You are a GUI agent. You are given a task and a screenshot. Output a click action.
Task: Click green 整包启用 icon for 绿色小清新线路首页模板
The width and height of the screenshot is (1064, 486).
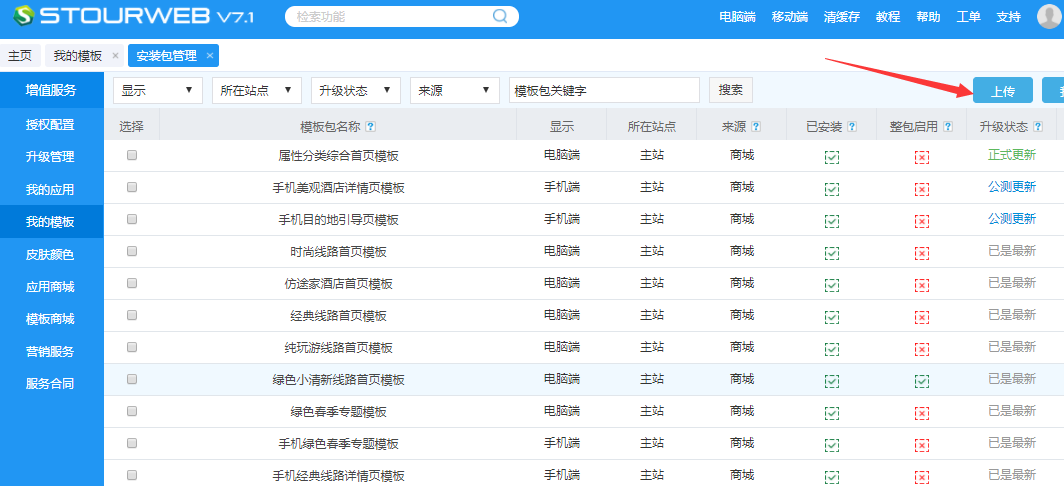click(921, 381)
